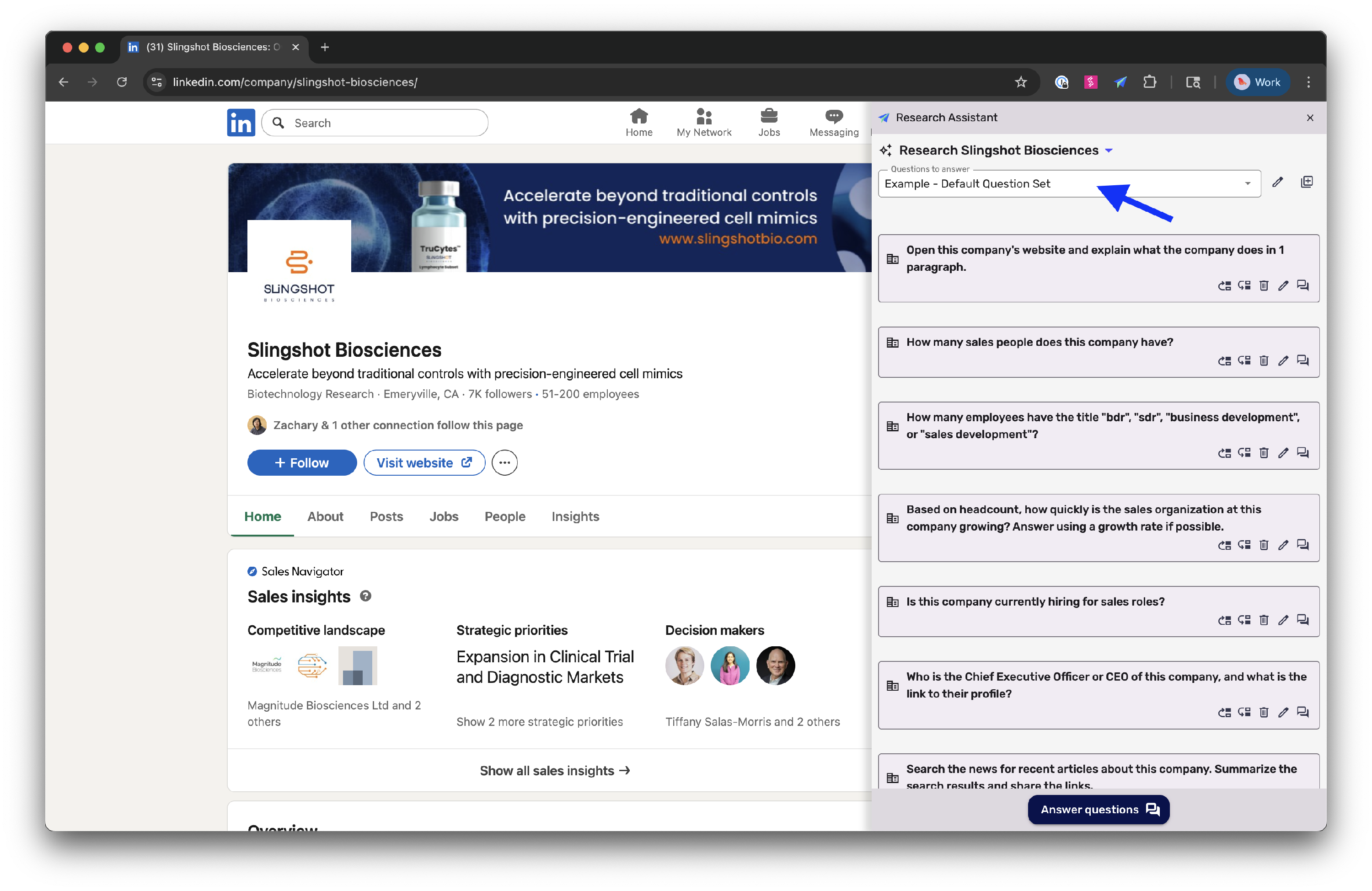
Task: Go to LinkedIn Home via nav icon
Action: pyautogui.click(x=639, y=123)
